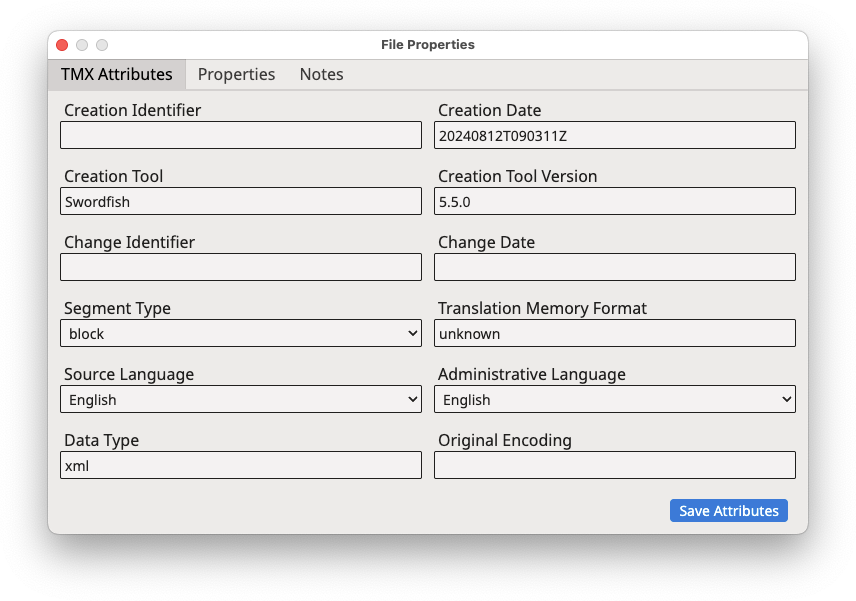Open the Source Language dropdown
This screenshot has width=856, height=601.
tap(241, 400)
